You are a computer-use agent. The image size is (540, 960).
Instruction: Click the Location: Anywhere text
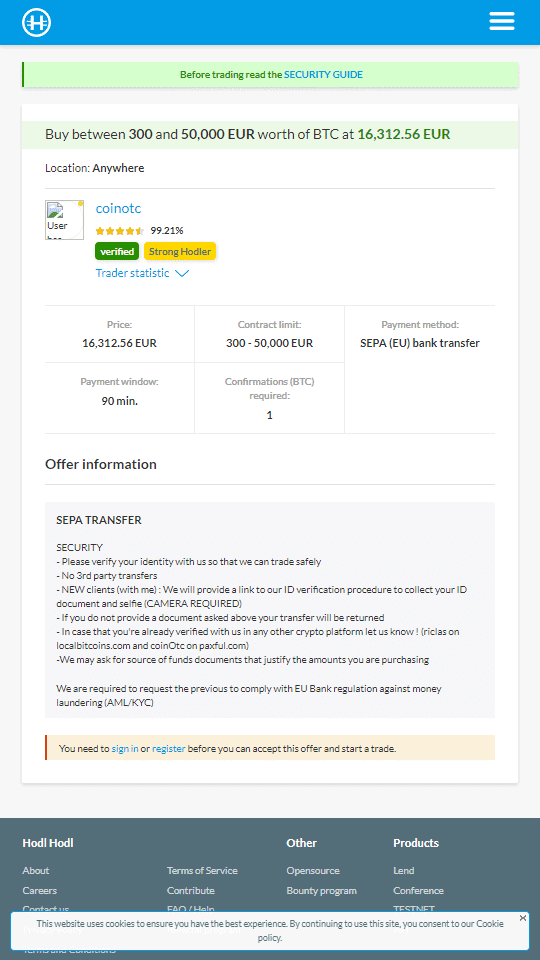[95, 168]
